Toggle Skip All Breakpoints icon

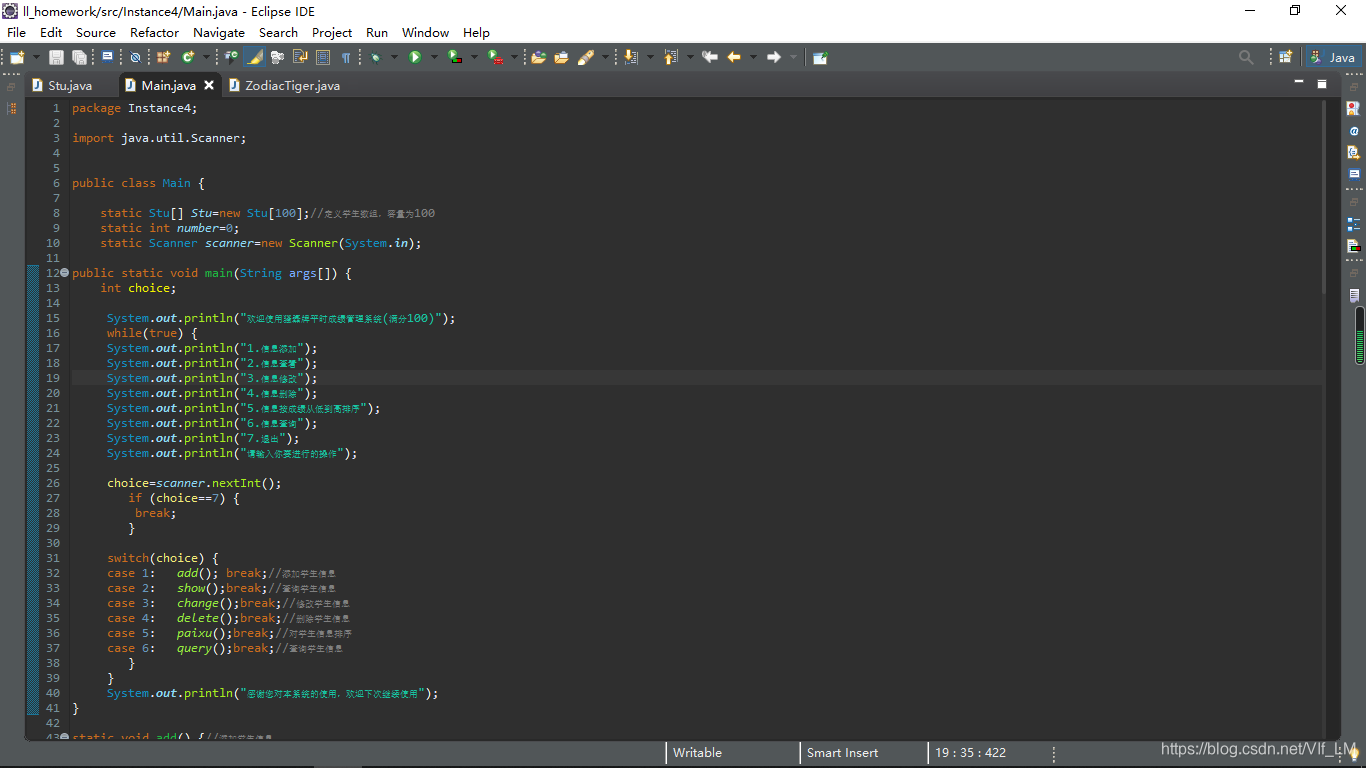[135, 58]
